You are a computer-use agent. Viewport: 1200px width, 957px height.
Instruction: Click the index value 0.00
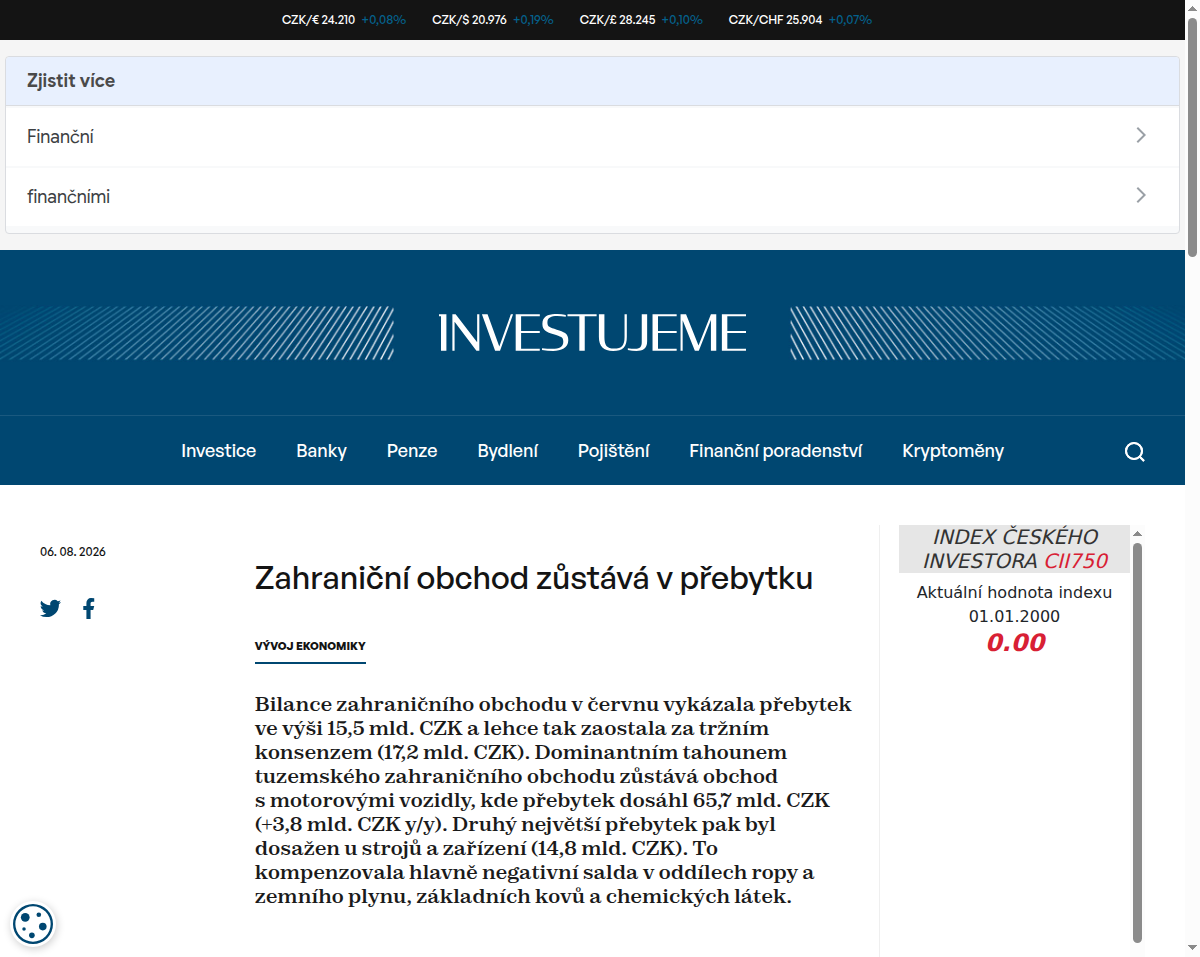coord(1015,643)
